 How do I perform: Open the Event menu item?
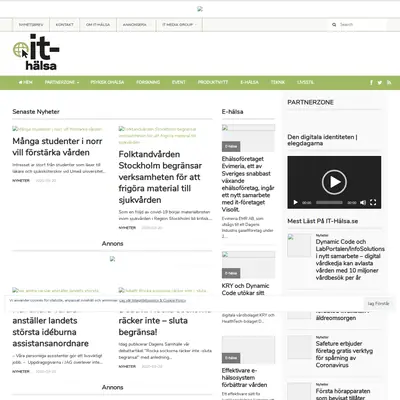[x=179, y=82]
